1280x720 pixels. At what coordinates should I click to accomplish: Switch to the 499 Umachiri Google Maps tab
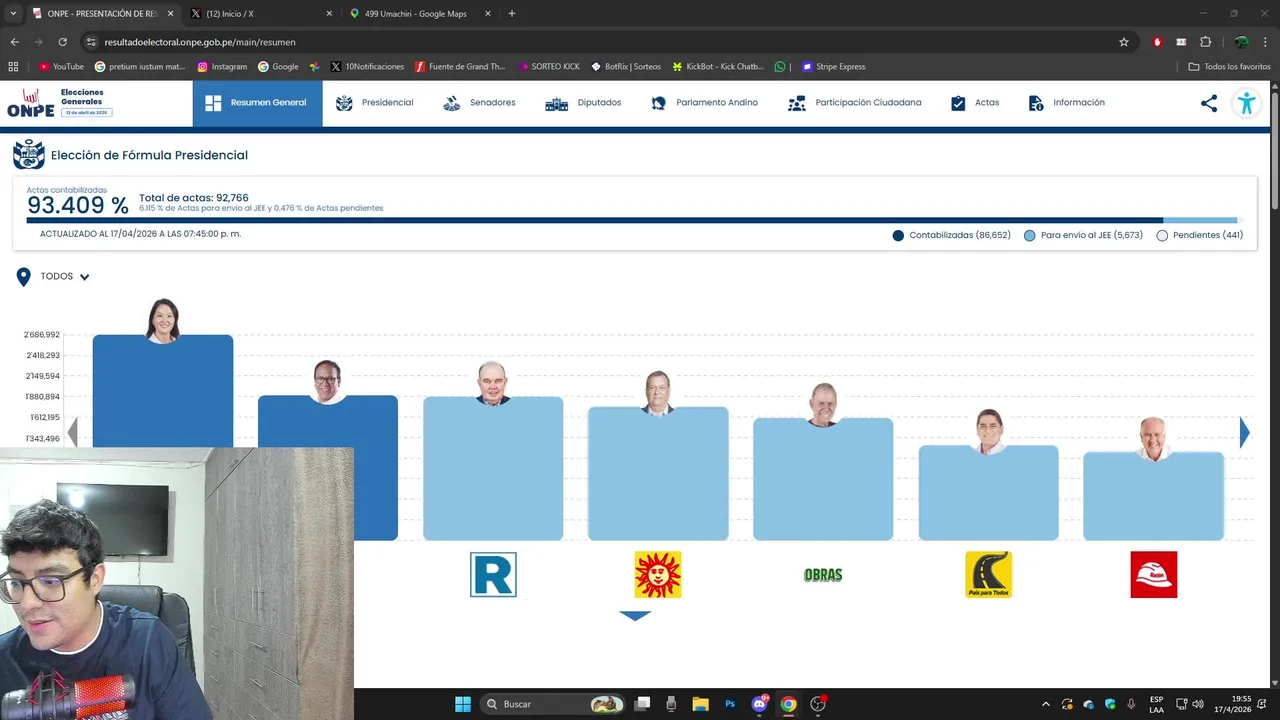(420, 14)
